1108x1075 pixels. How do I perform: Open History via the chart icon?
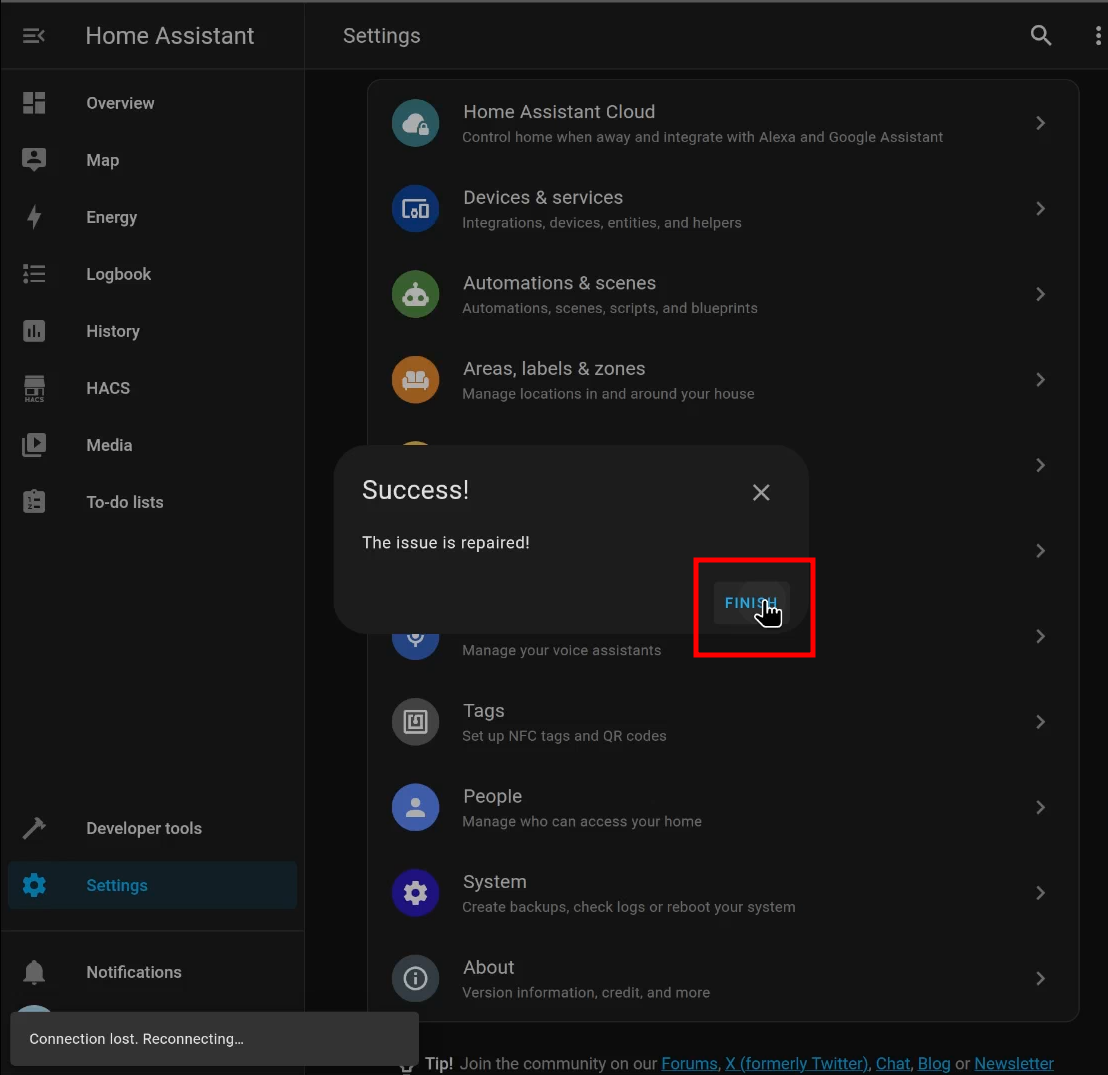[34, 331]
